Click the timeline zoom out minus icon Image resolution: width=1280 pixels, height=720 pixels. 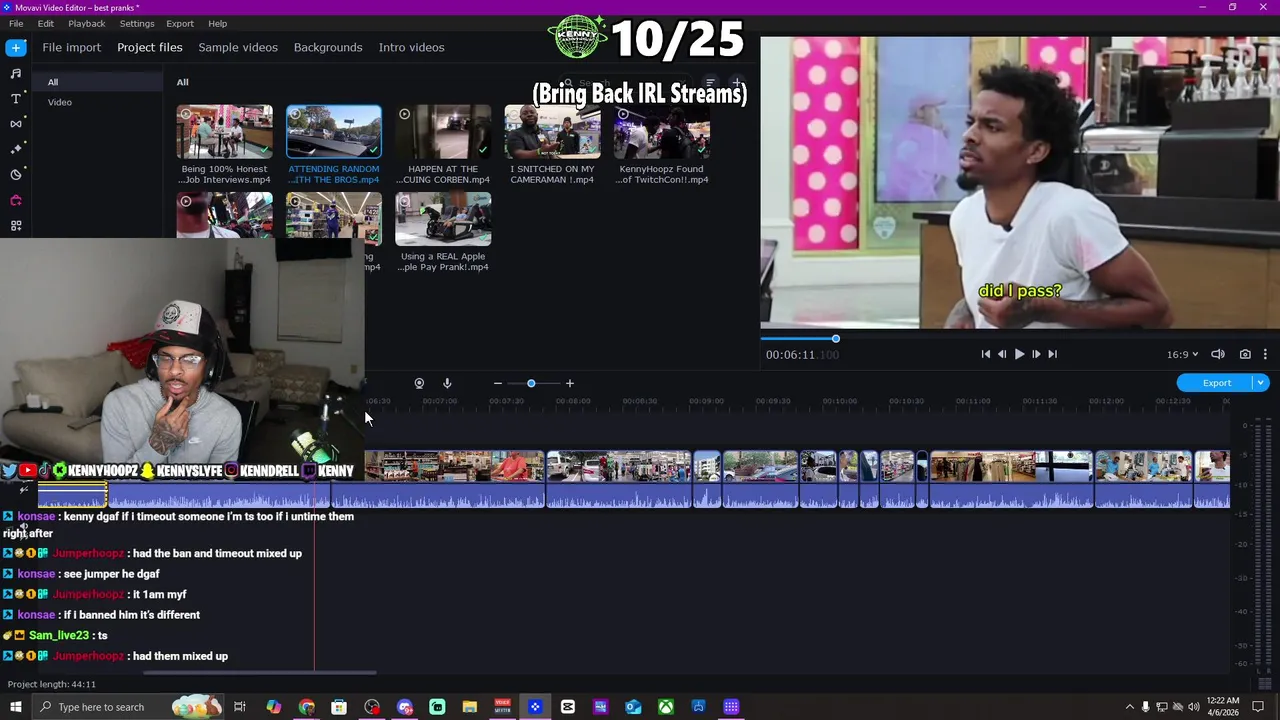497,383
